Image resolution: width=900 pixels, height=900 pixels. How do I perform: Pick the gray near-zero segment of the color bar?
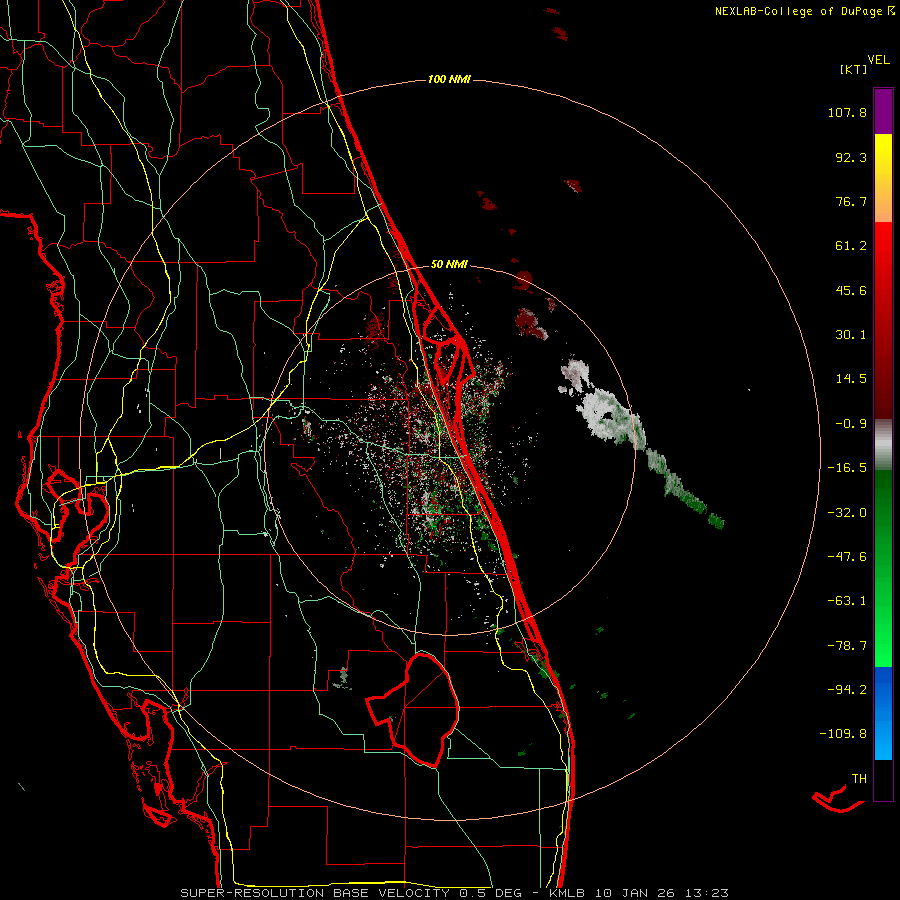coord(883,444)
